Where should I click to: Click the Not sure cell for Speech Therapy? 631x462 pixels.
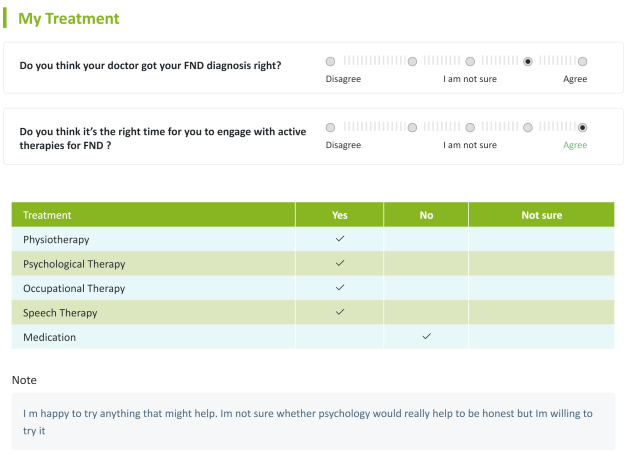pyautogui.click(x=541, y=312)
